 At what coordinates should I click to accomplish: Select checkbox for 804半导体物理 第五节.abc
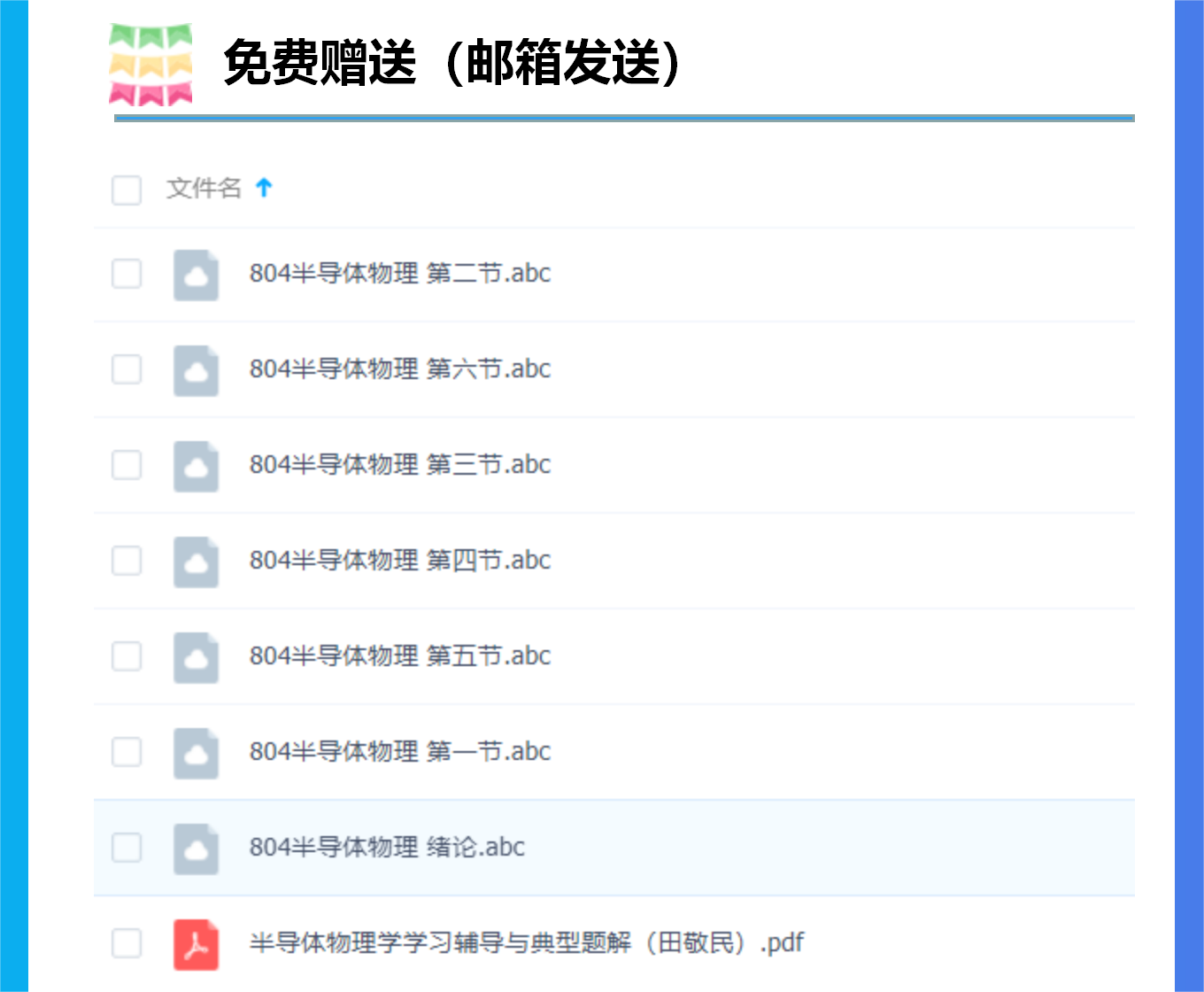click(127, 656)
